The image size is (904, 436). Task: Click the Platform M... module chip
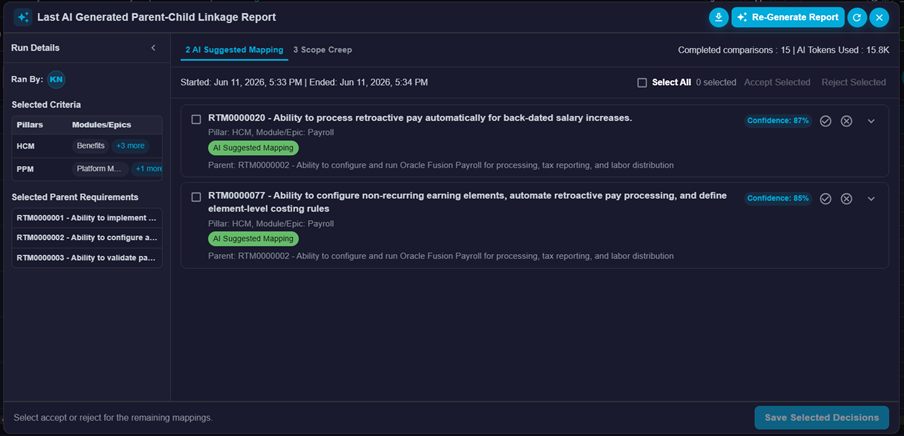click(100, 169)
